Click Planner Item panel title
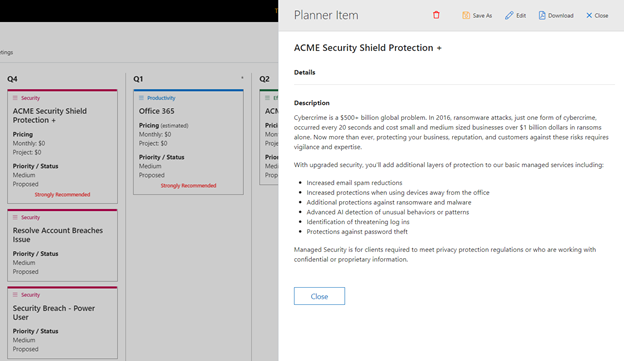624x361 pixels. click(326, 15)
